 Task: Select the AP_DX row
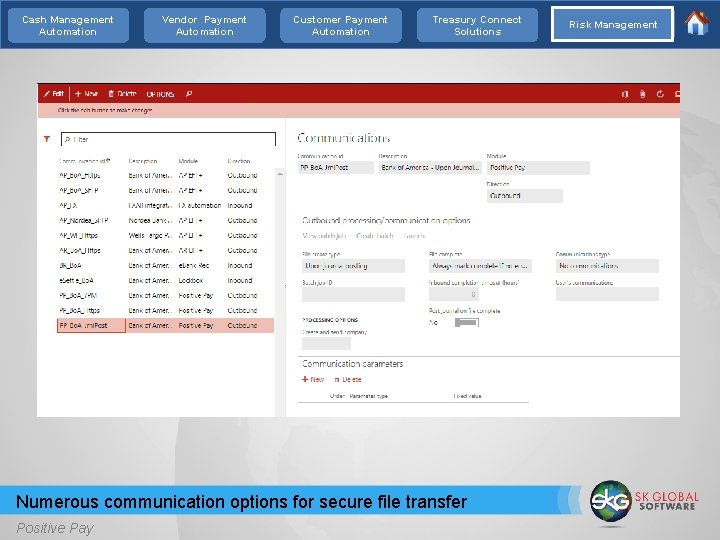coord(166,206)
